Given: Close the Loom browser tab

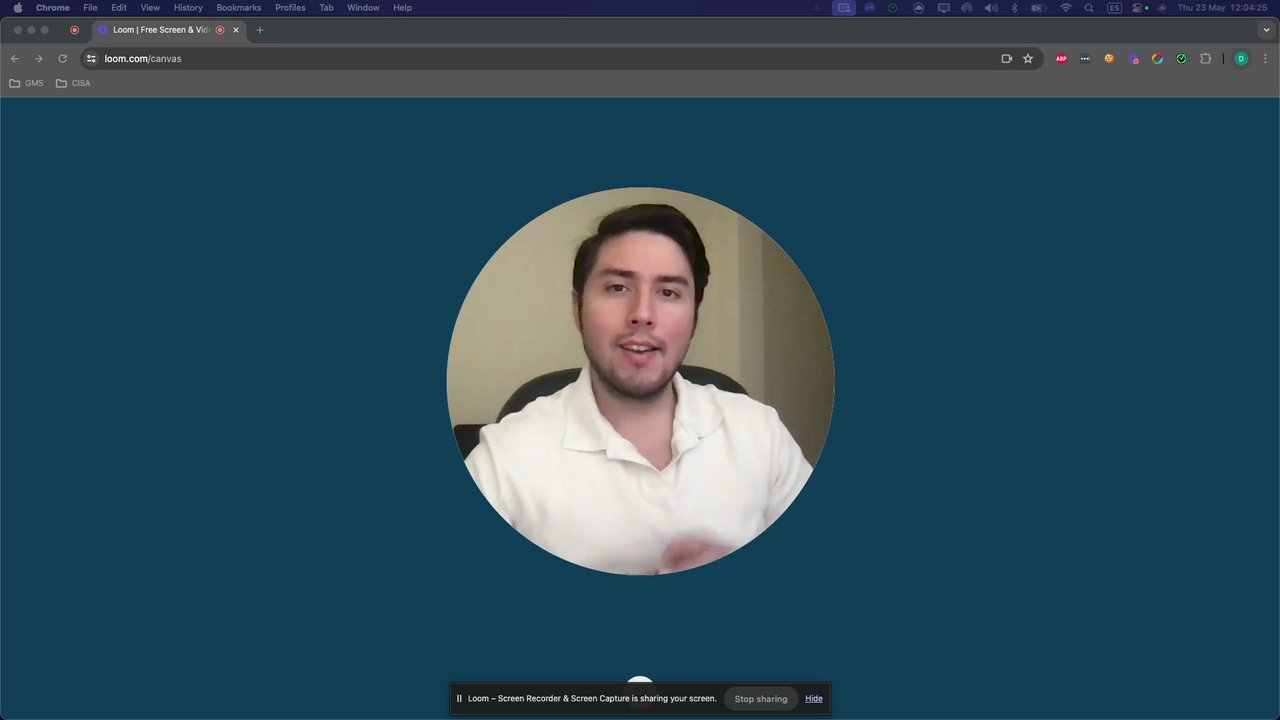Looking at the screenshot, I should (x=236, y=30).
